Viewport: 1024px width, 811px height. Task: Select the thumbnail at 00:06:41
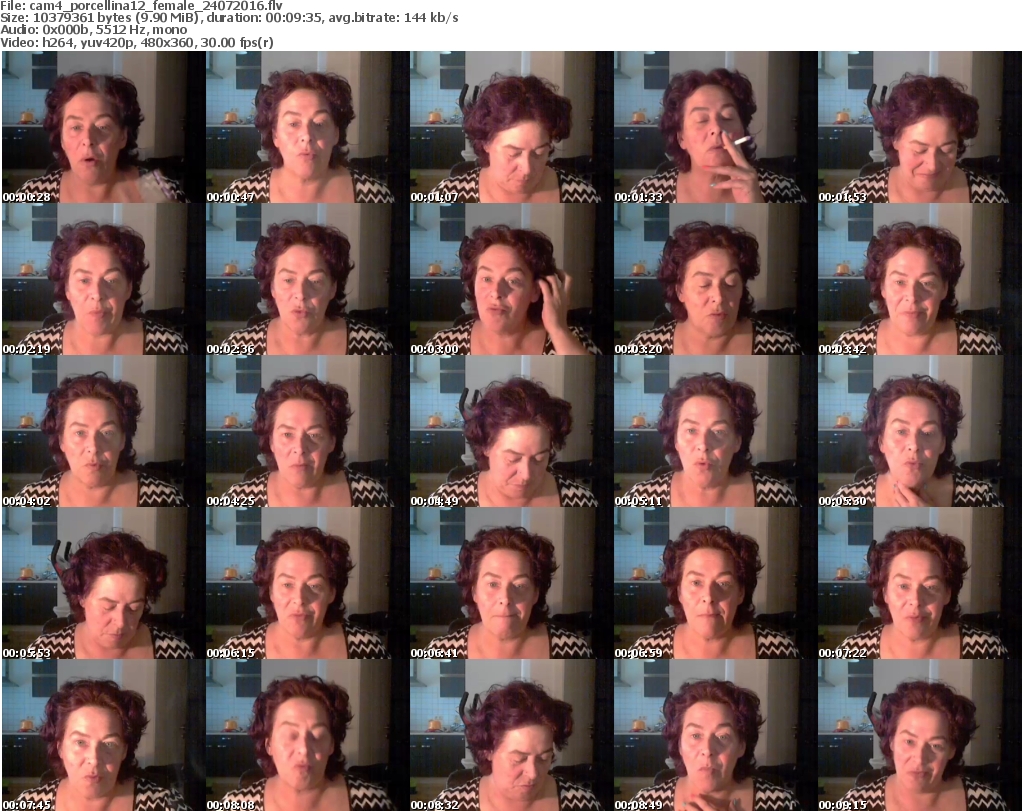tap(511, 584)
